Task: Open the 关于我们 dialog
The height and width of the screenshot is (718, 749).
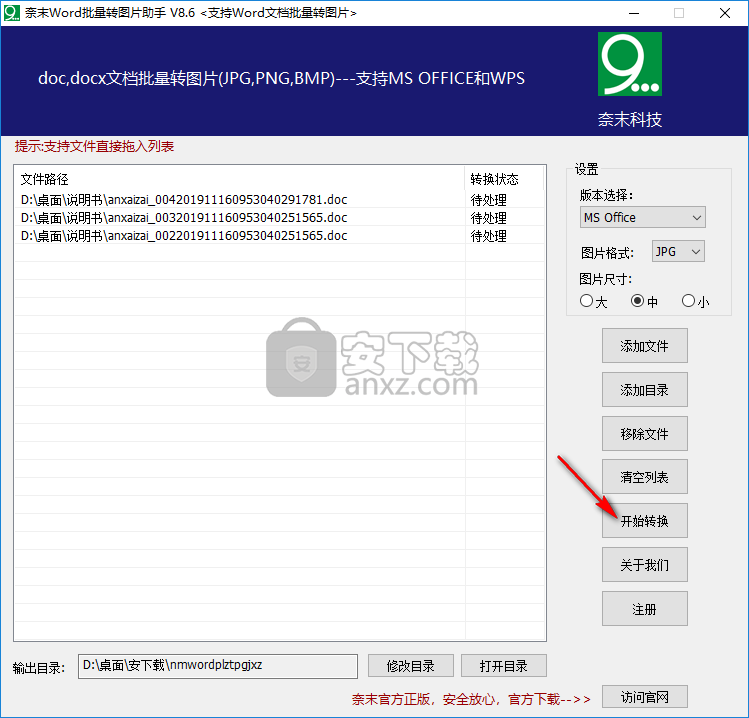Action: click(644, 565)
